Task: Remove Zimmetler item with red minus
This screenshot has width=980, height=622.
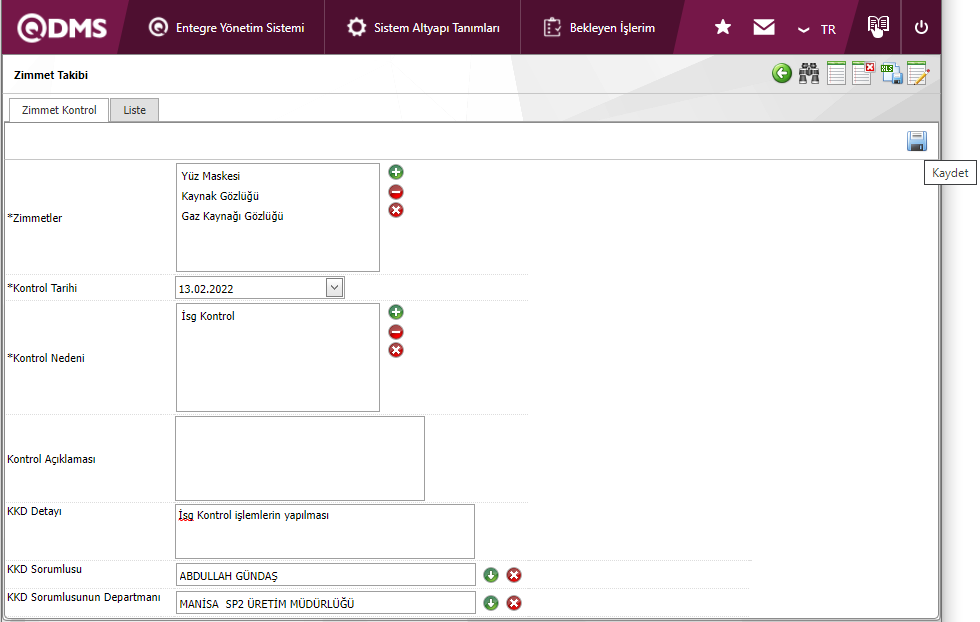Action: tap(396, 192)
